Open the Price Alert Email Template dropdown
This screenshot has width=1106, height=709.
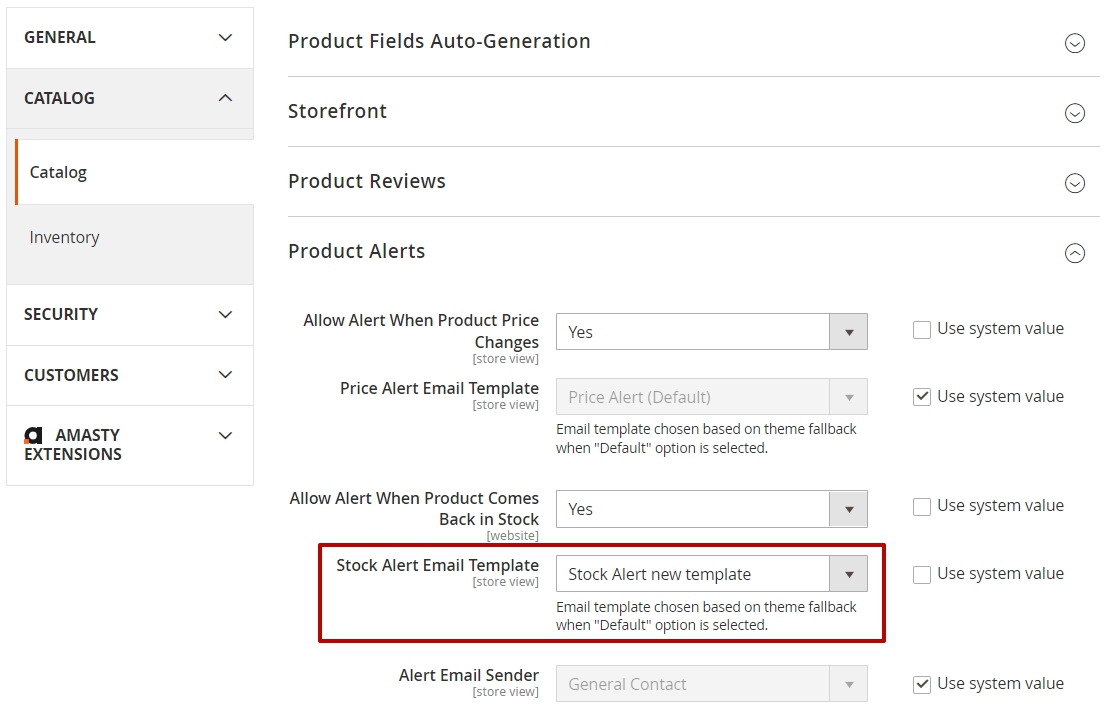(712, 396)
